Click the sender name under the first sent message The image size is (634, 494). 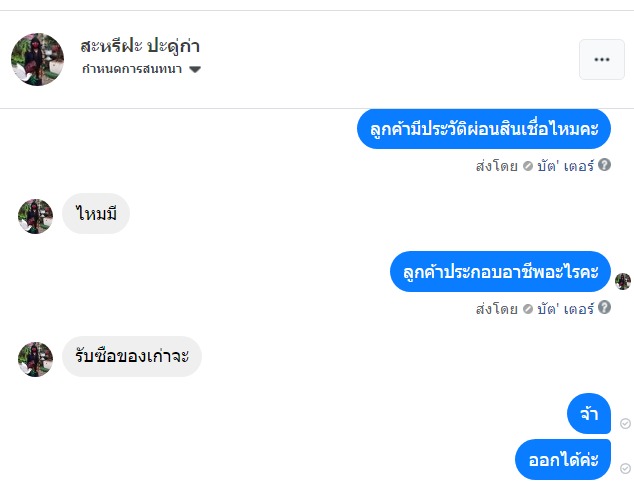click(567, 166)
